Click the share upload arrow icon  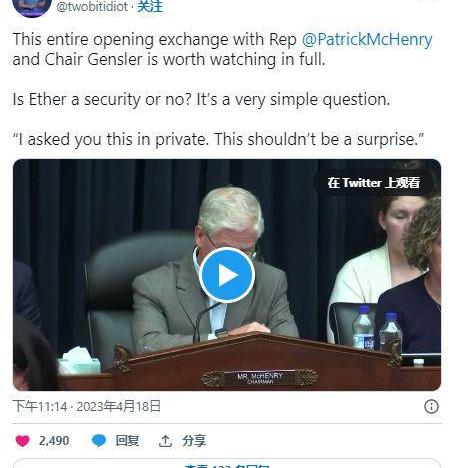coord(165,441)
